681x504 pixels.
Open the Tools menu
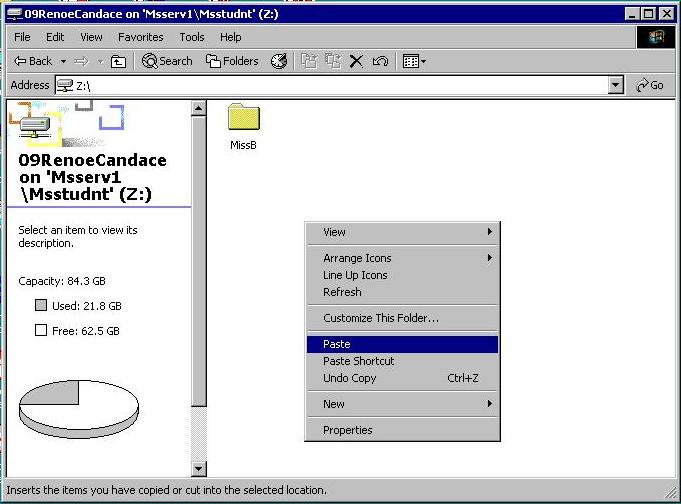click(192, 37)
